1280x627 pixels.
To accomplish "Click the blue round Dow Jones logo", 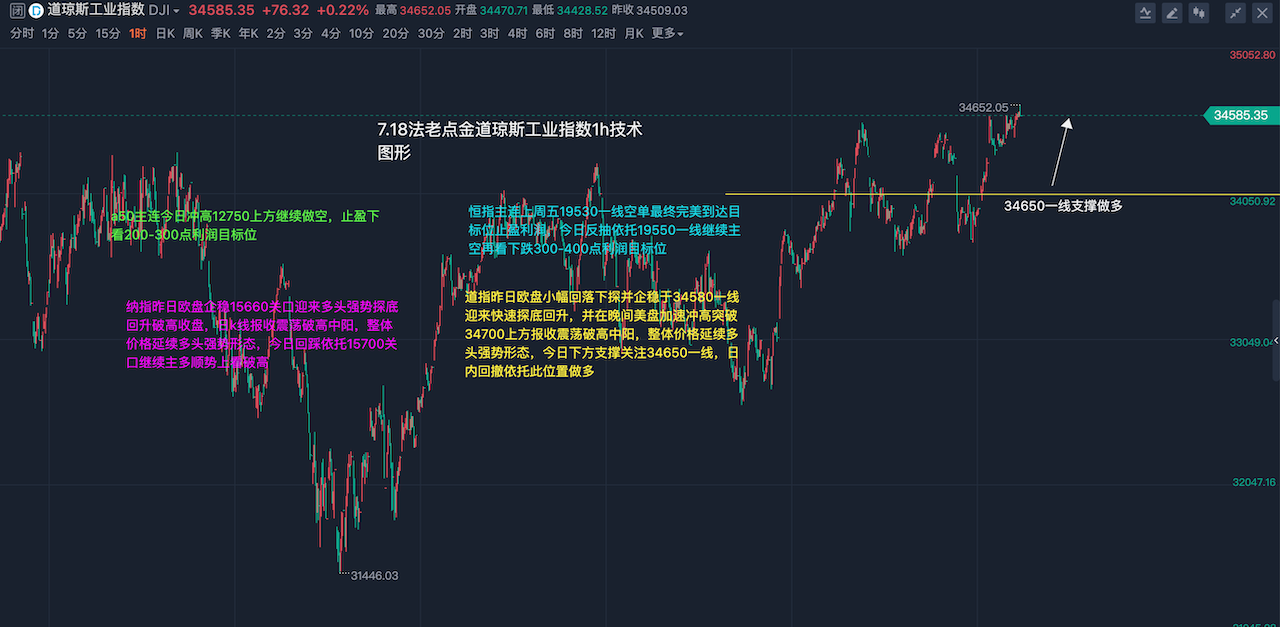I will (35, 11).
